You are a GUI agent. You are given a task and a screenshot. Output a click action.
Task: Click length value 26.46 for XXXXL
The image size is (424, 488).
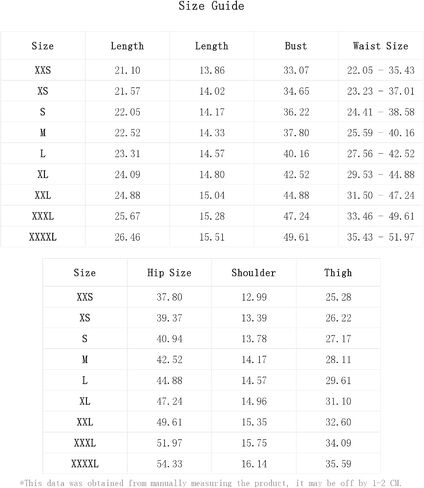coord(127,237)
